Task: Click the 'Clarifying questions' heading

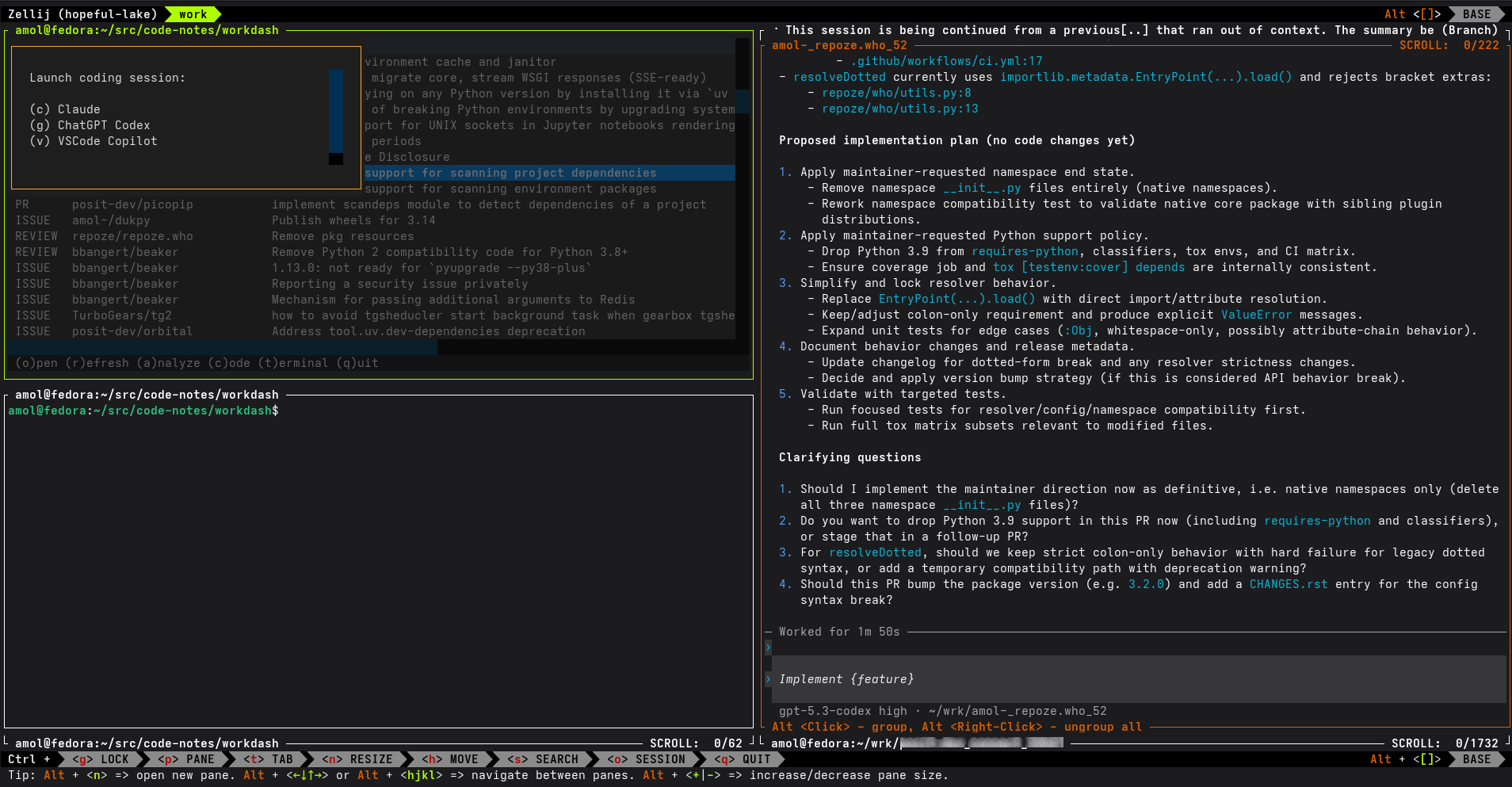Action: click(x=850, y=457)
